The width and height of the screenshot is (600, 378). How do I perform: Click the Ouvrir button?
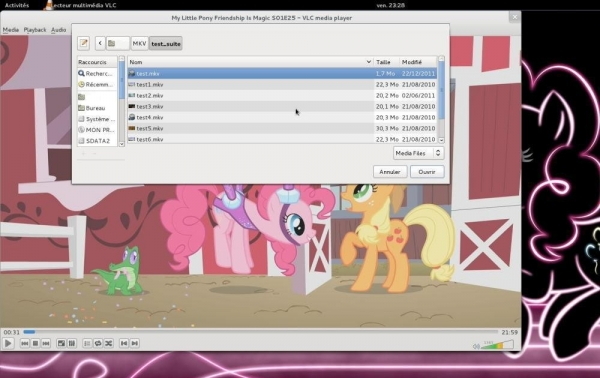(427, 172)
